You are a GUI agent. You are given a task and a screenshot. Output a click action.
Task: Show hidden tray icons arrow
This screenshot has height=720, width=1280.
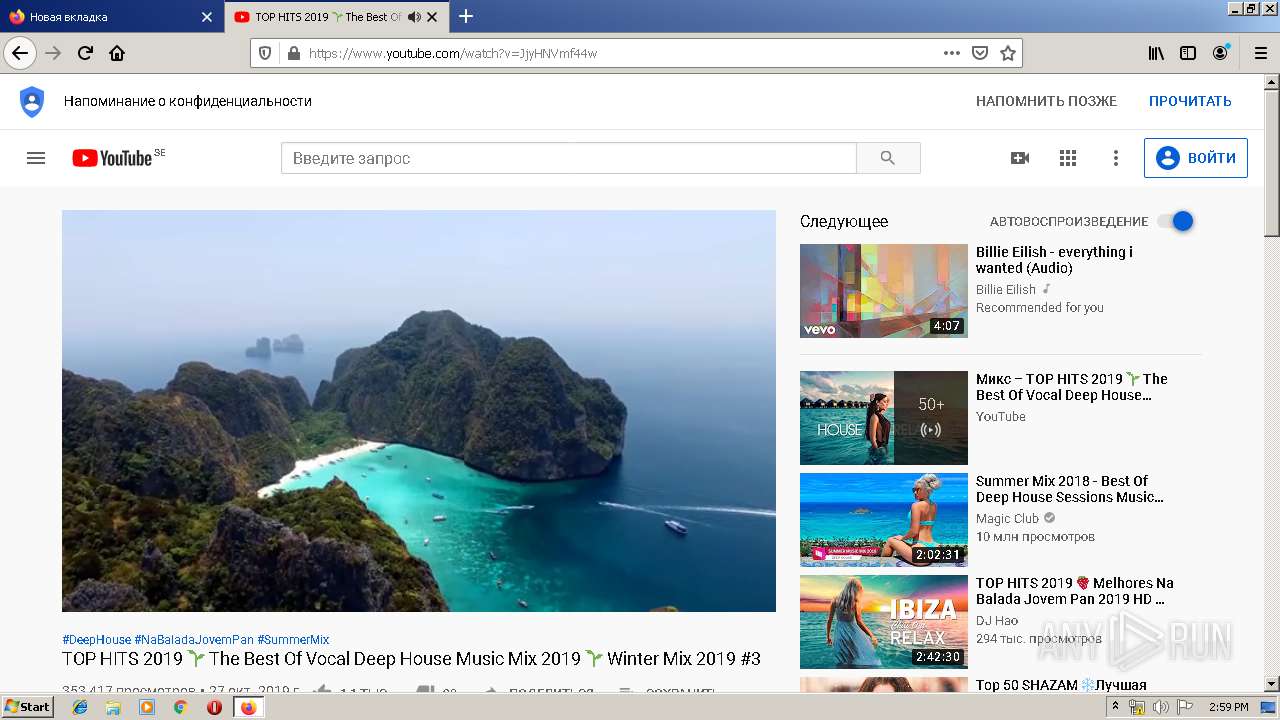(1115, 707)
